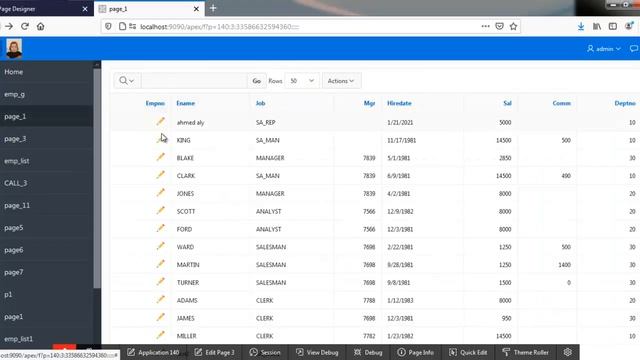Open the admin user dropdown
The image size is (640, 360).
pyautogui.click(x=604, y=49)
